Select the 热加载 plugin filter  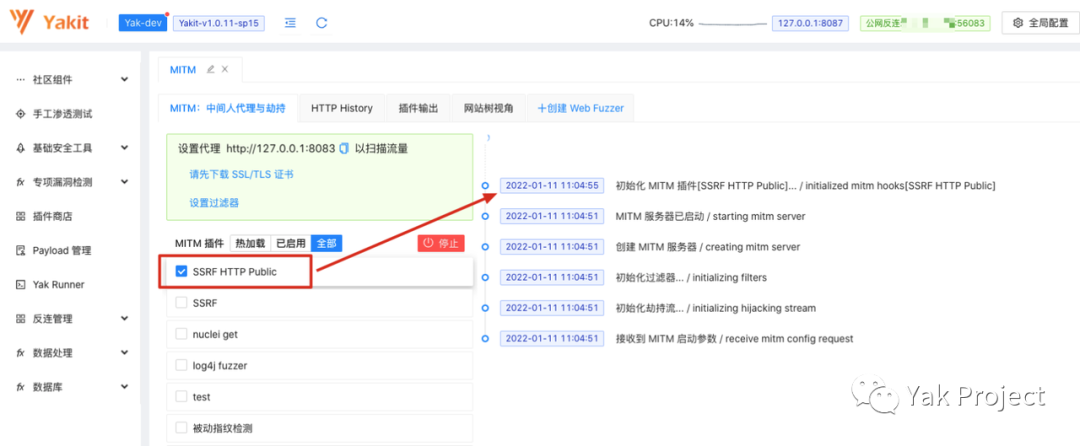coord(250,243)
